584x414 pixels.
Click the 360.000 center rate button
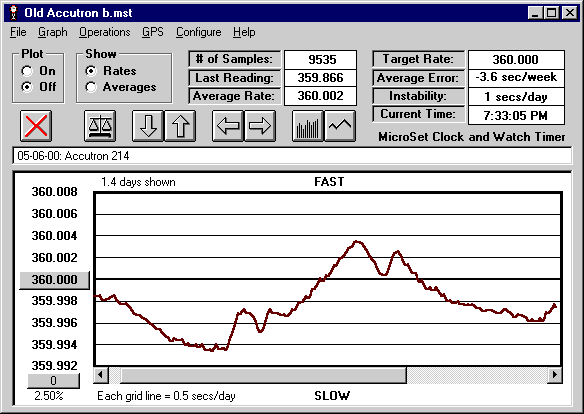54,280
